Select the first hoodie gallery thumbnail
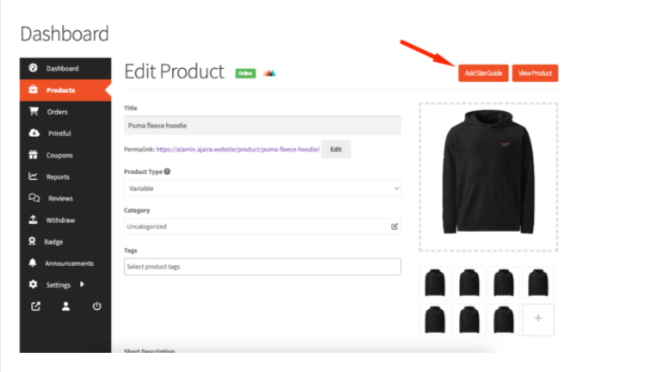 pyautogui.click(x=435, y=283)
